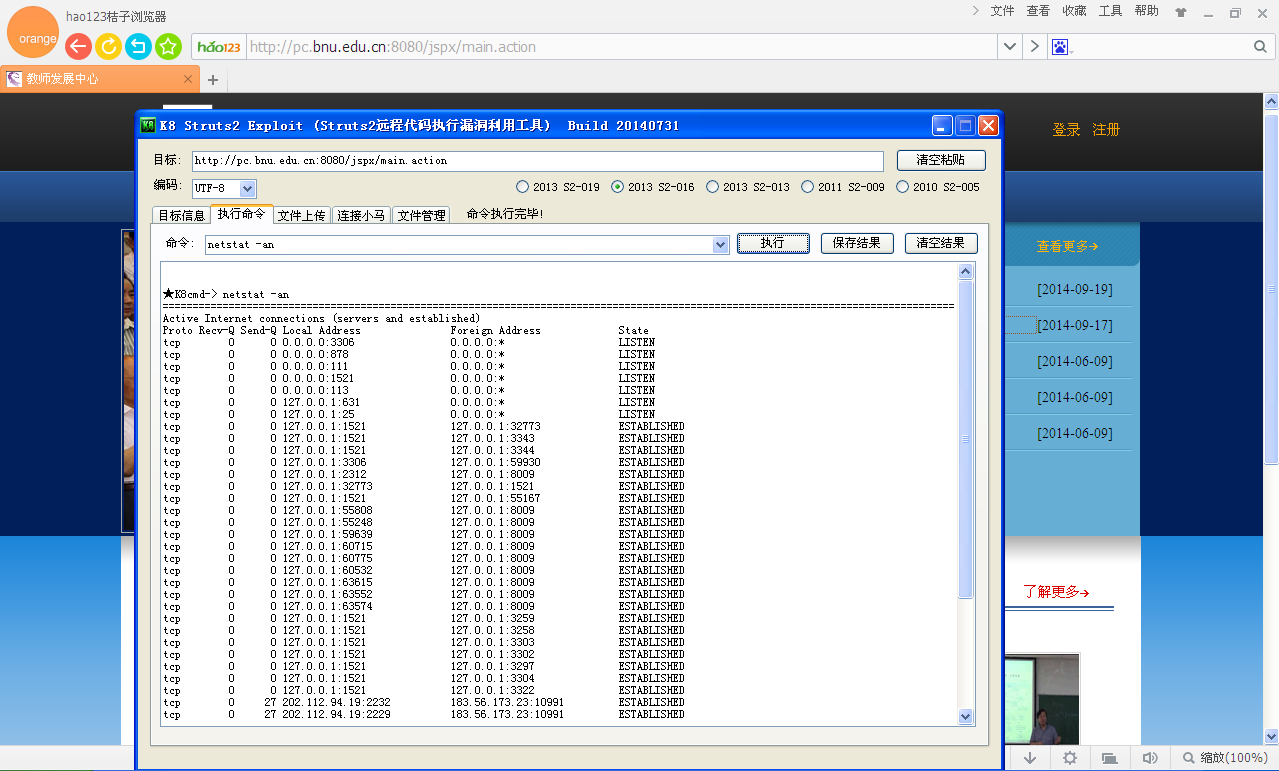Click the output pane vertical scrollbar thumb
The height and width of the screenshot is (771, 1279).
pyautogui.click(x=965, y=439)
